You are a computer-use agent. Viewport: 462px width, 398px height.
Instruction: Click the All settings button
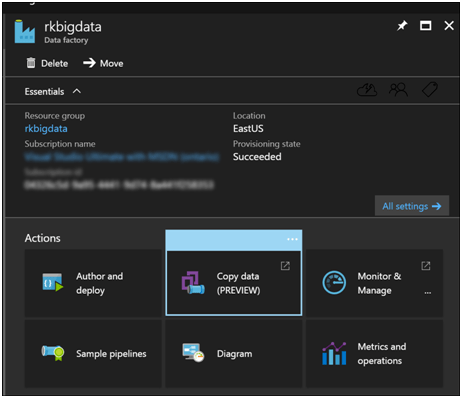(x=412, y=206)
